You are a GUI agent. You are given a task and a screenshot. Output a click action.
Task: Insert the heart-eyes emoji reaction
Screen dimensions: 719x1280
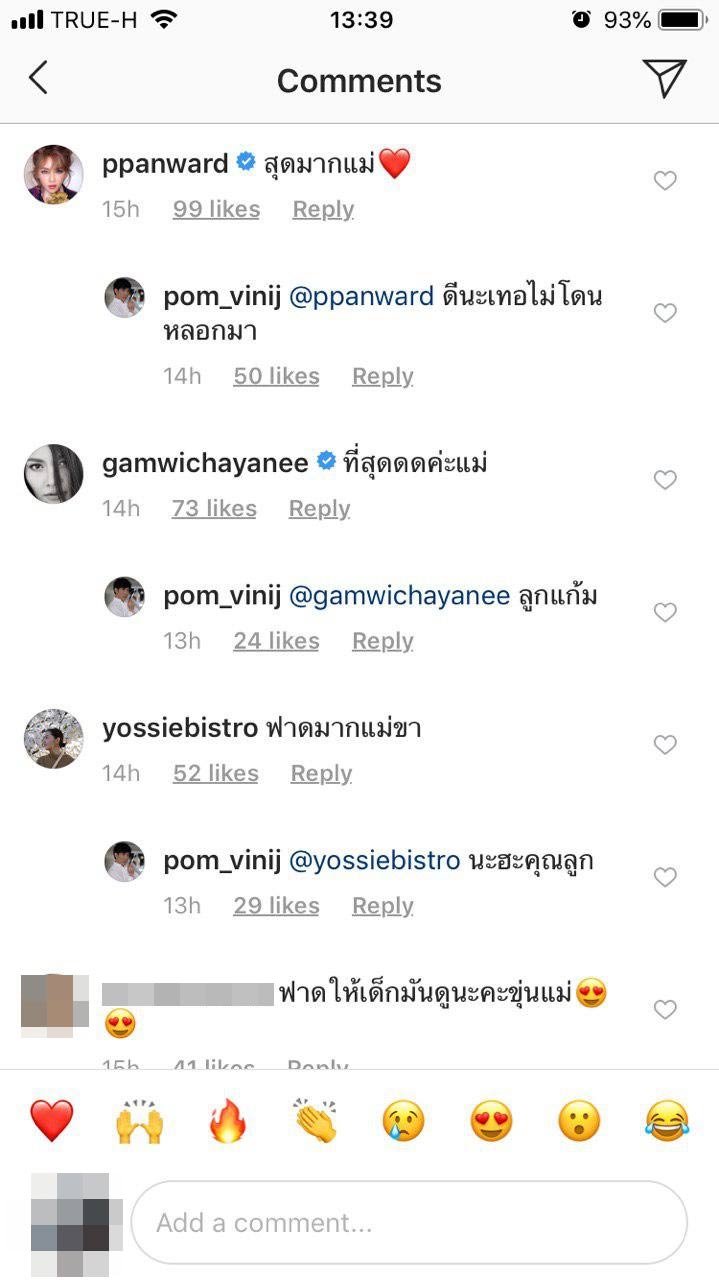coord(491,1121)
